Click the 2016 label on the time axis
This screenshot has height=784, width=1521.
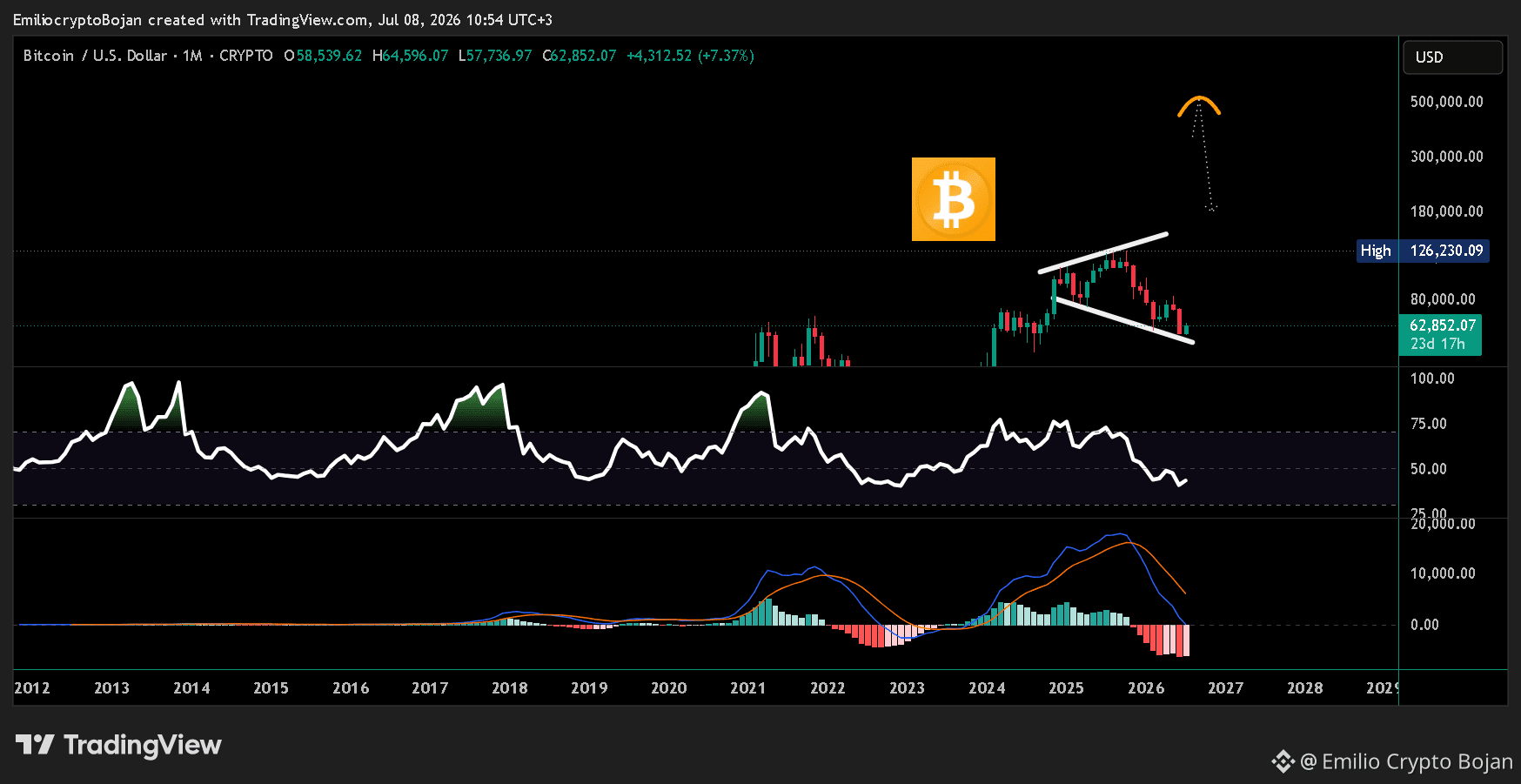[351, 688]
